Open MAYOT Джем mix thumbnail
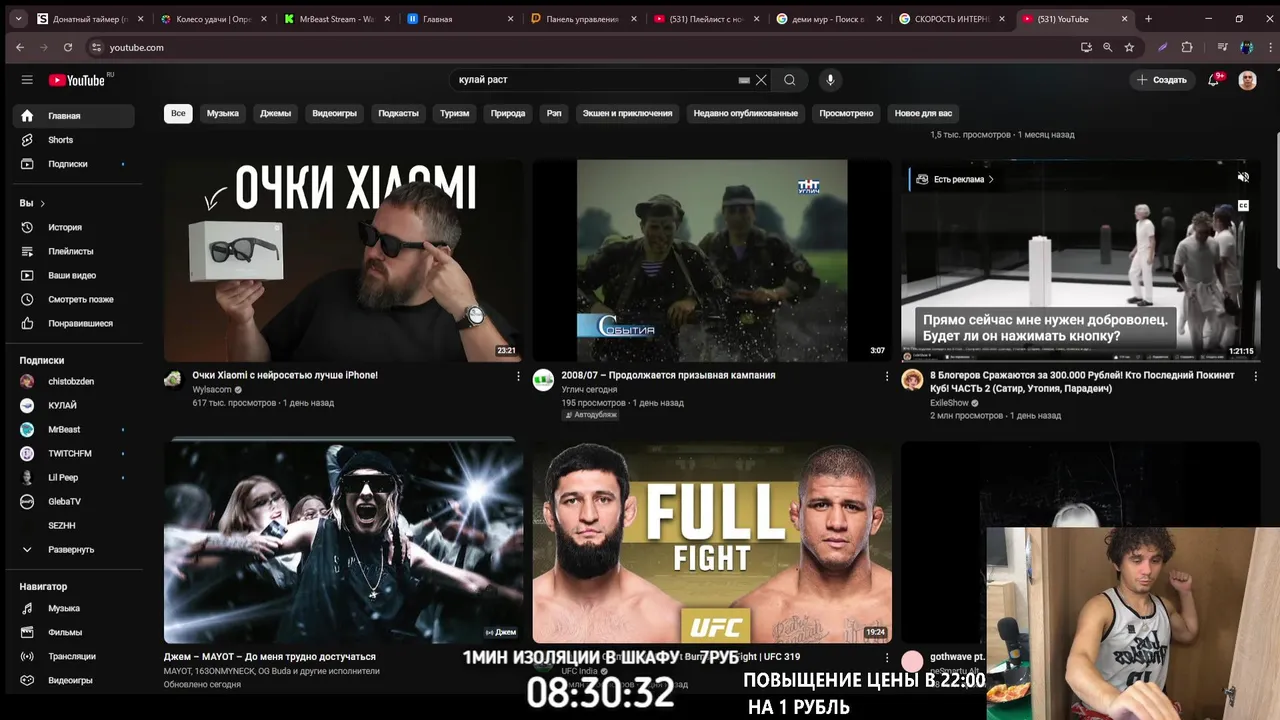1280x720 pixels. pyautogui.click(x=343, y=542)
